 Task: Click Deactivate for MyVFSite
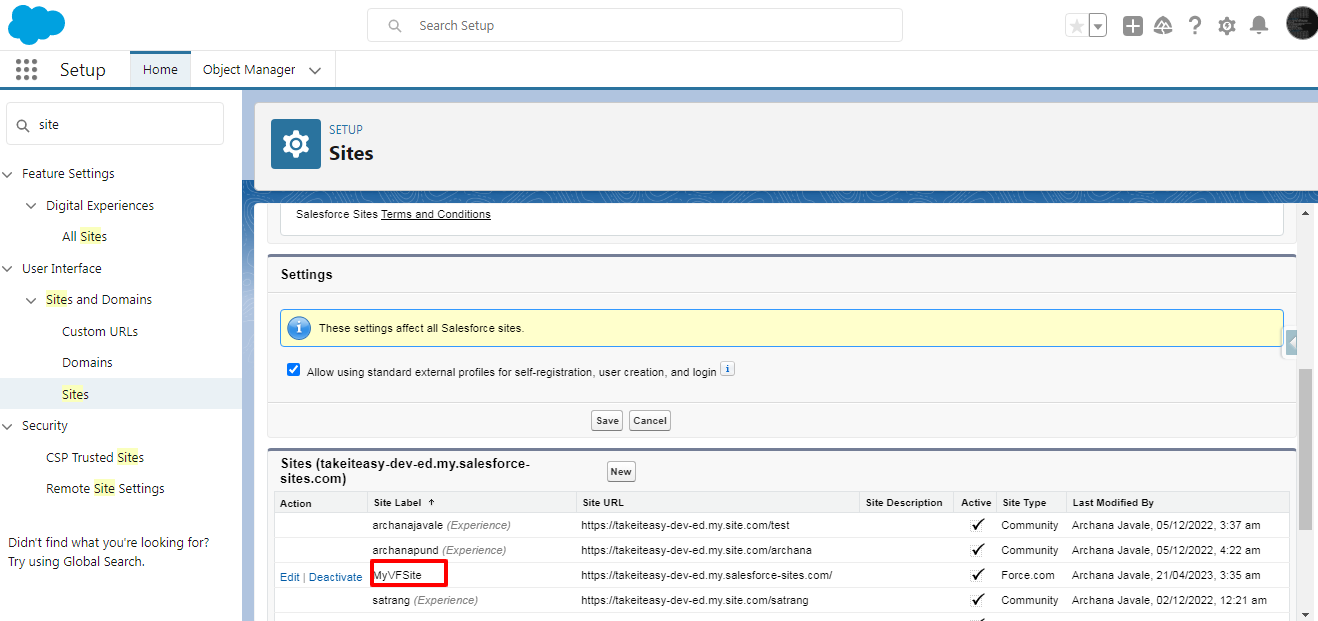tap(335, 577)
